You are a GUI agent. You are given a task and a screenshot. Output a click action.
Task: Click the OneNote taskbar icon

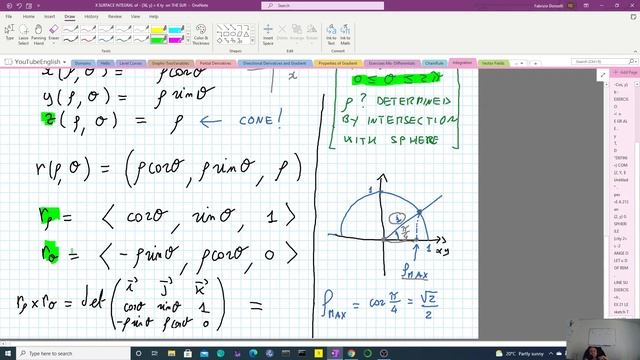(335, 353)
